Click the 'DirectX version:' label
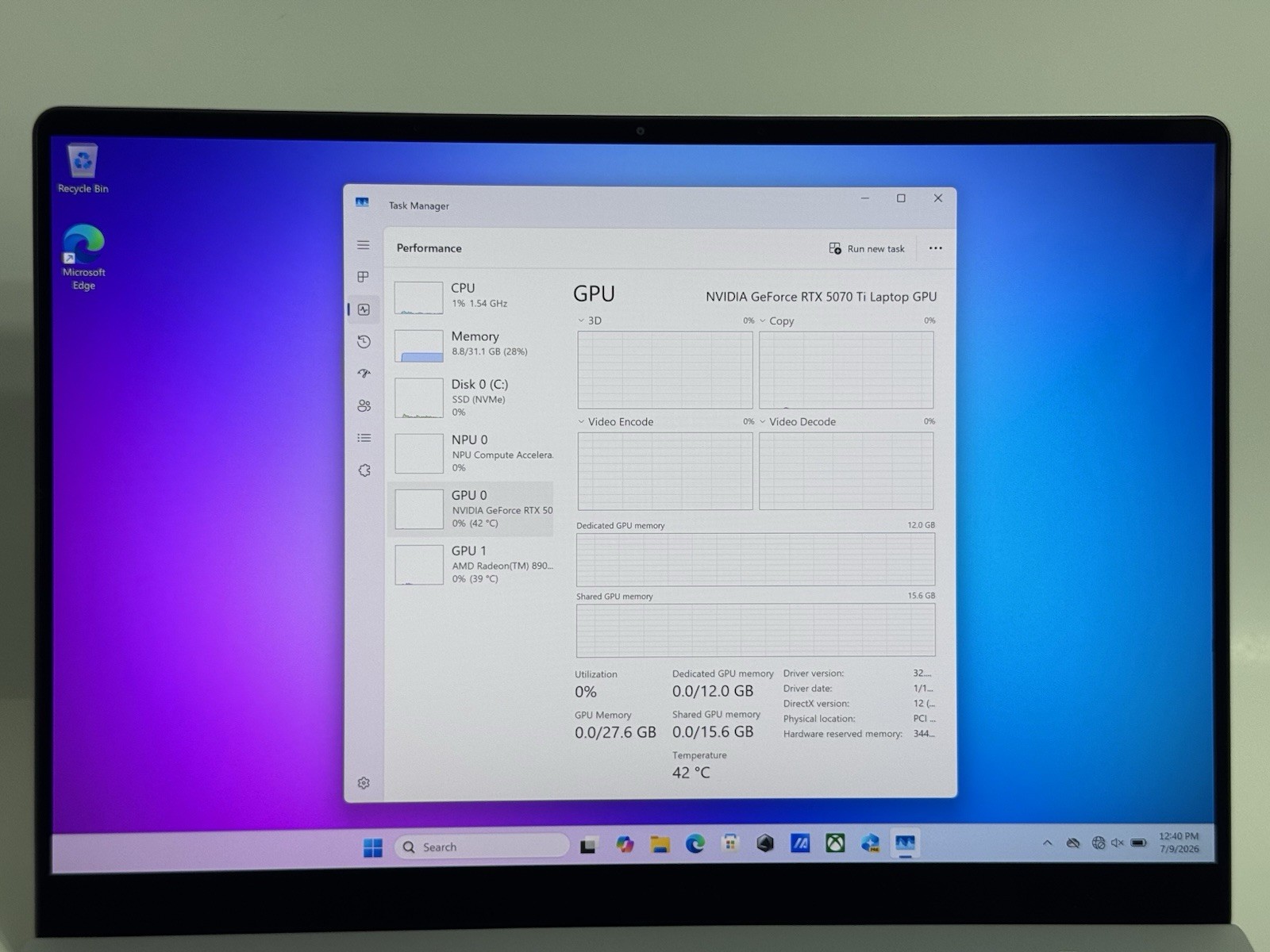Image resolution: width=1270 pixels, height=952 pixels. [816, 704]
